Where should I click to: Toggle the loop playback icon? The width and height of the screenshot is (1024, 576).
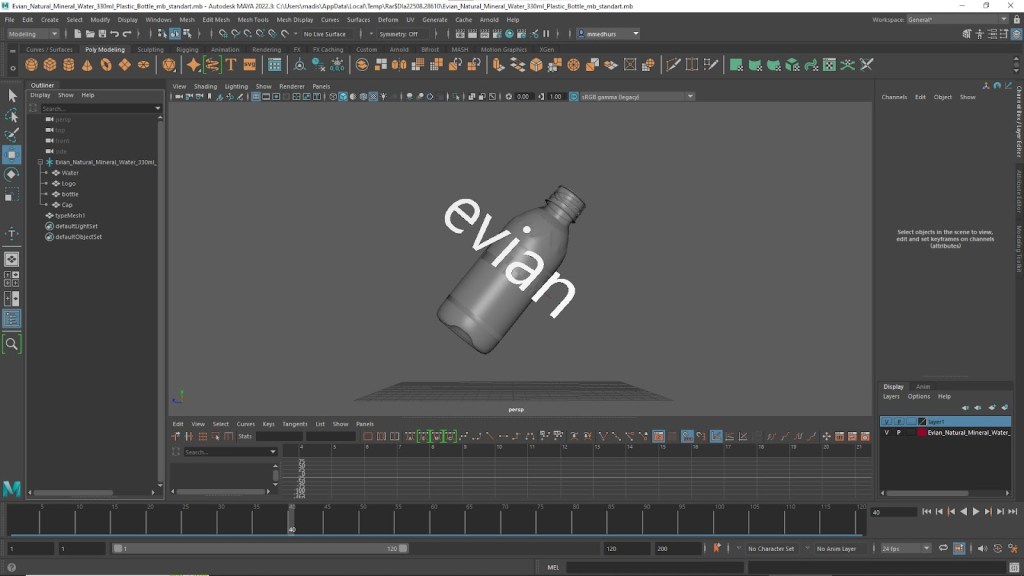tap(945, 548)
